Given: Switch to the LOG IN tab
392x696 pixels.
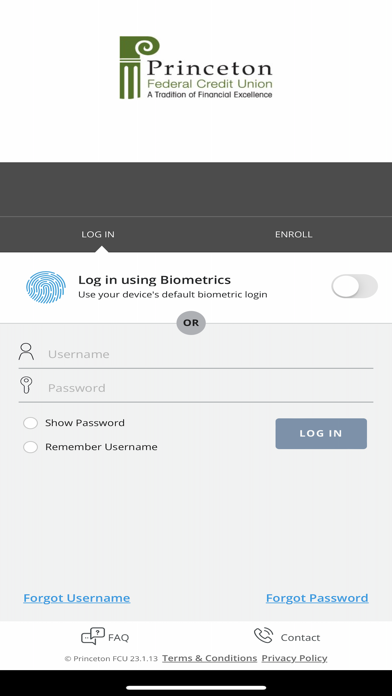Looking at the screenshot, I should click(x=98, y=234).
